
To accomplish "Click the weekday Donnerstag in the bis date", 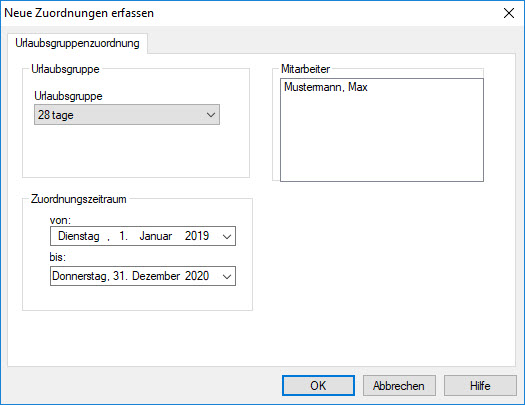I will tap(79, 276).
